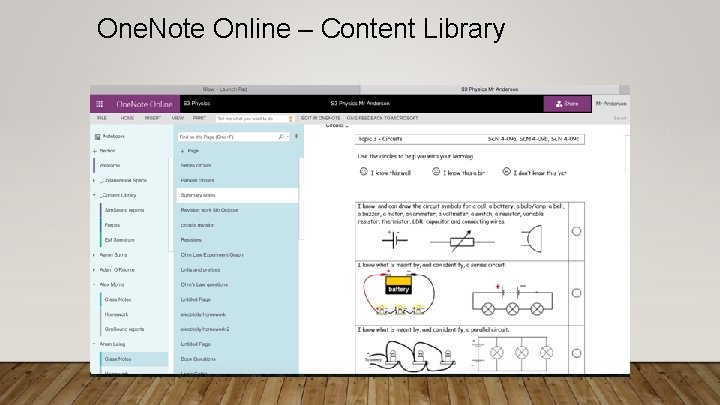The image size is (720, 405).
Task: Click the neutral face 'I know this a bit'
Action: [436, 172]
